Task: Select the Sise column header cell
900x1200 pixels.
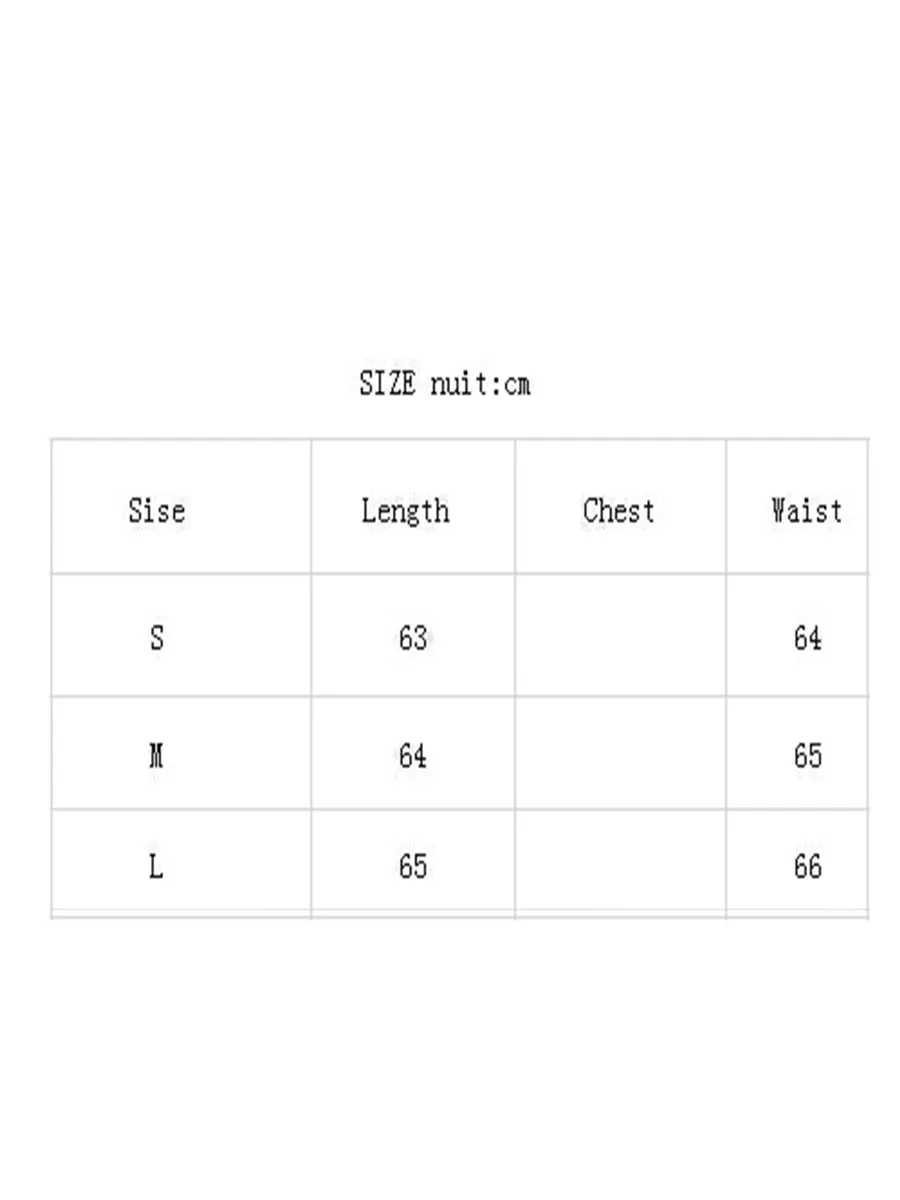Action: tap(157, 511)
